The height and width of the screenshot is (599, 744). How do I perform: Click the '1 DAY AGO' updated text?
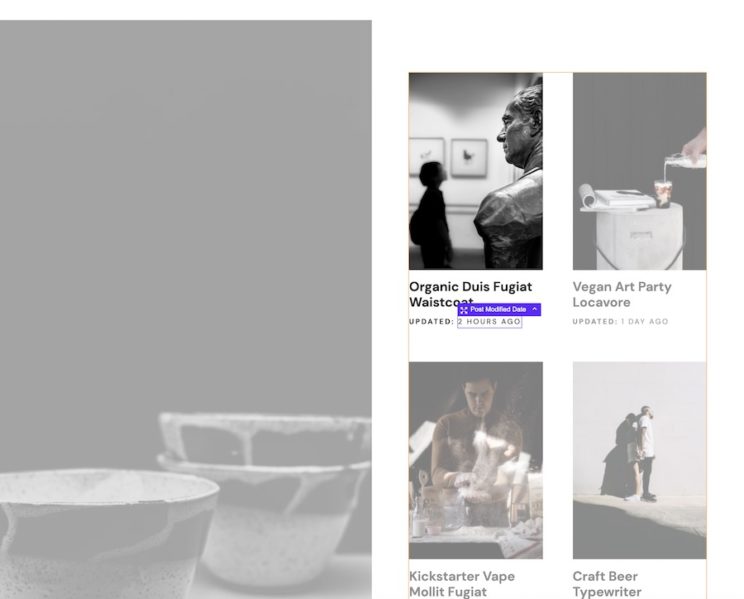(644, 322)
